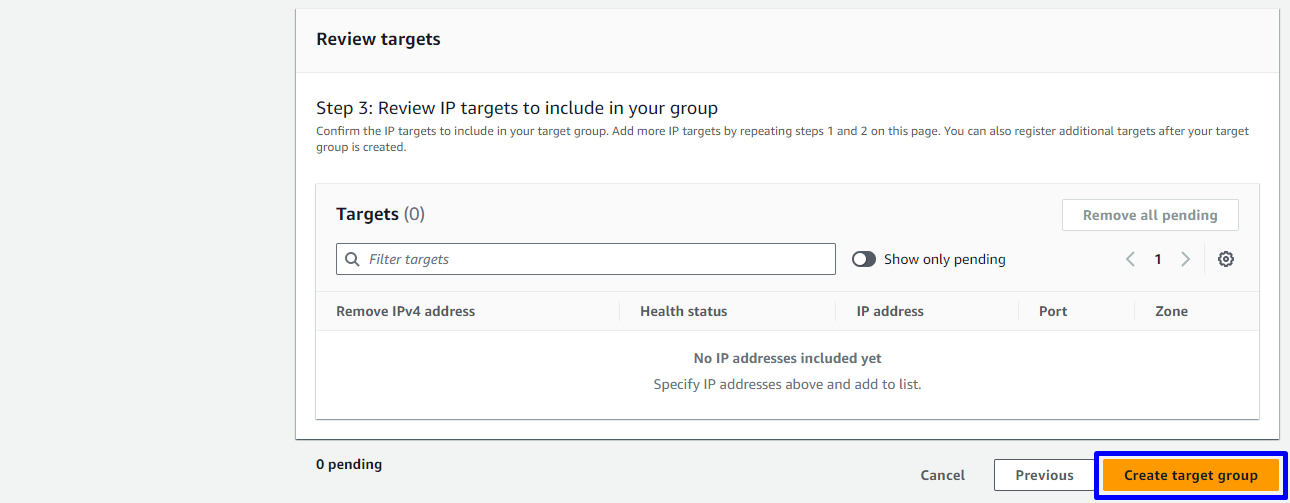Viewport: 1290px width, 503px height.
Task: Click the 0 pending status text
Action: pyautogui.click(x=349, y=464)
